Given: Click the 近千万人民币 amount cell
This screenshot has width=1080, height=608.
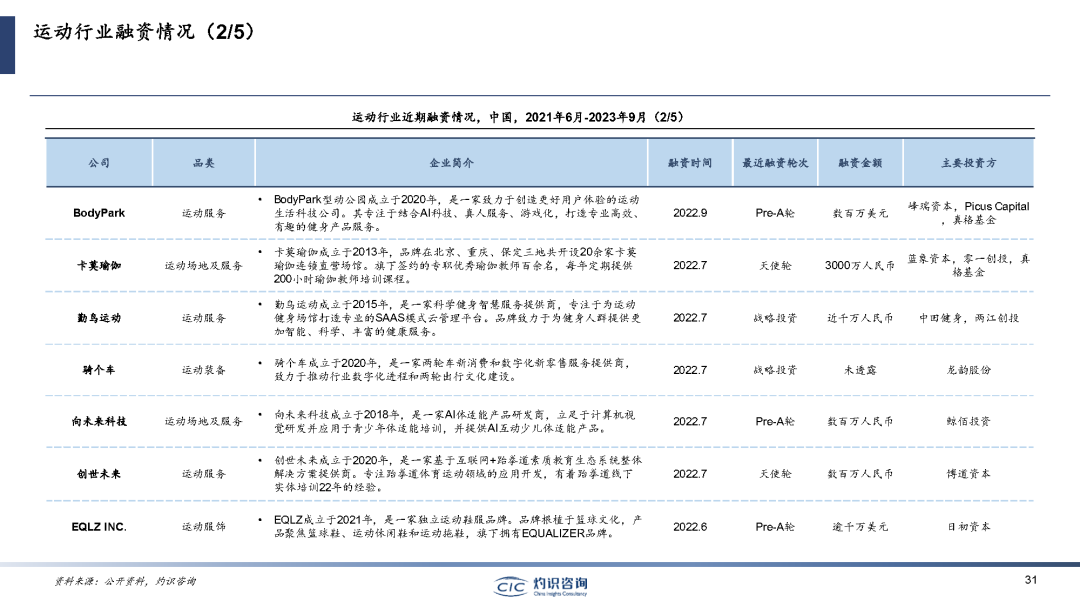Looking at the screenshot, I should [860, 318].
